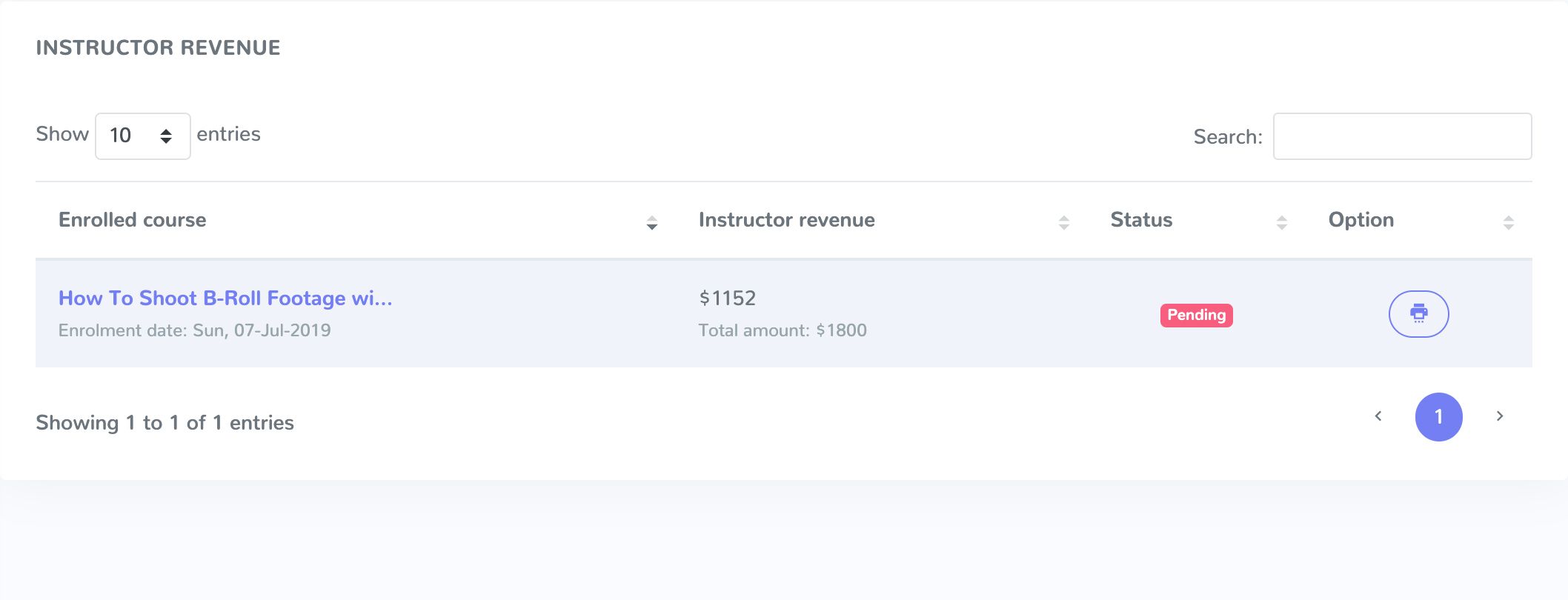Open the Show entries count dropdown
The width and height of the screenshot is (1568, 600).
142,136
